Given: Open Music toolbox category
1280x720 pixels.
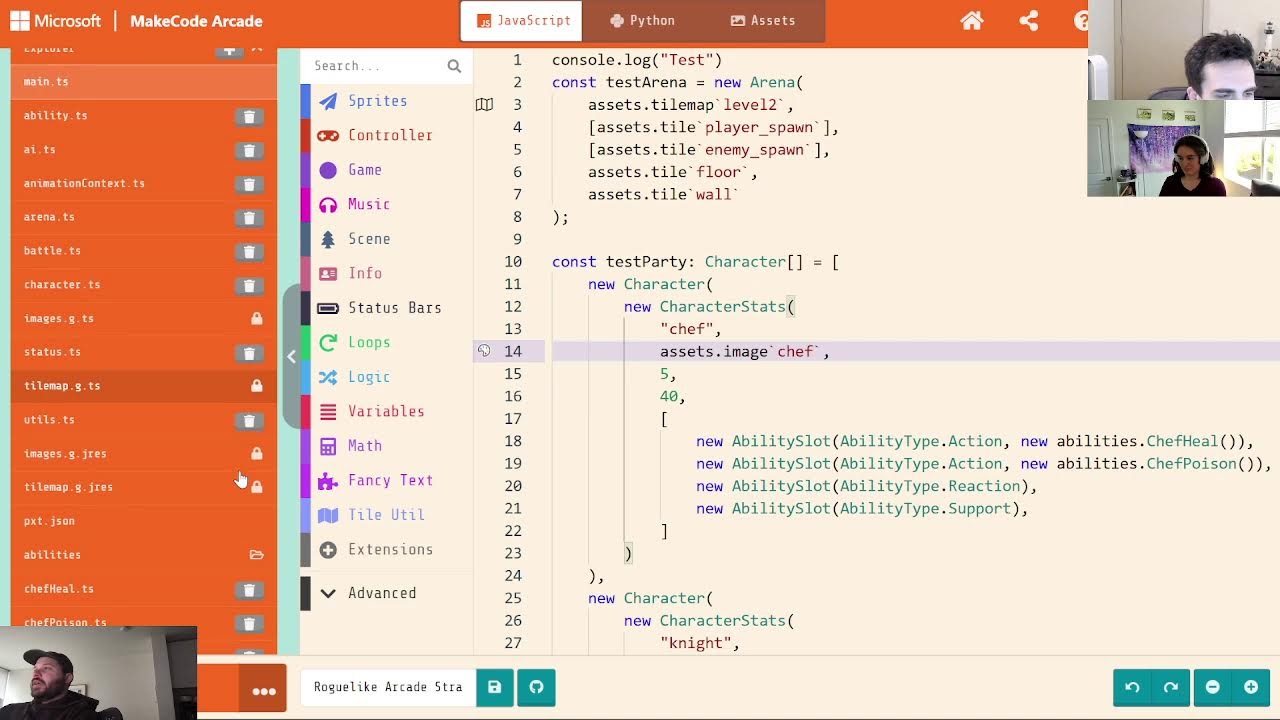Looking at the screenshot, I should [x=386, y=204].
